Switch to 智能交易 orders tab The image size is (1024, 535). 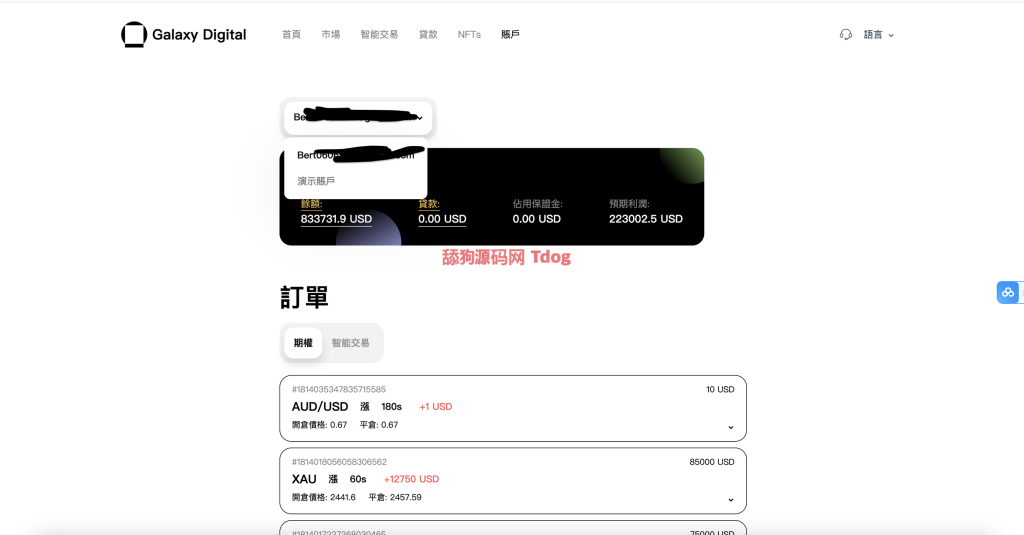(x=350, y=343)
